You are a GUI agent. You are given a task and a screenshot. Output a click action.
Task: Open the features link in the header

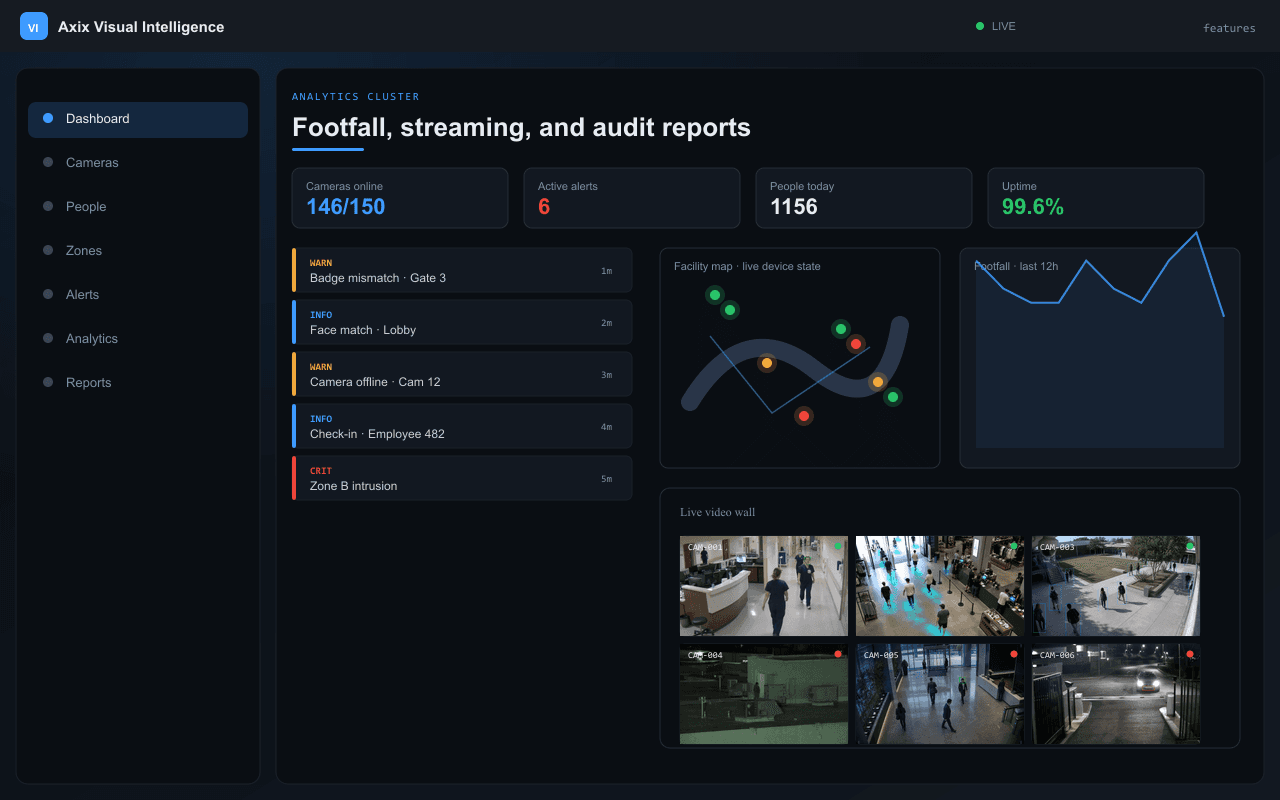(x=1229, y=28)
